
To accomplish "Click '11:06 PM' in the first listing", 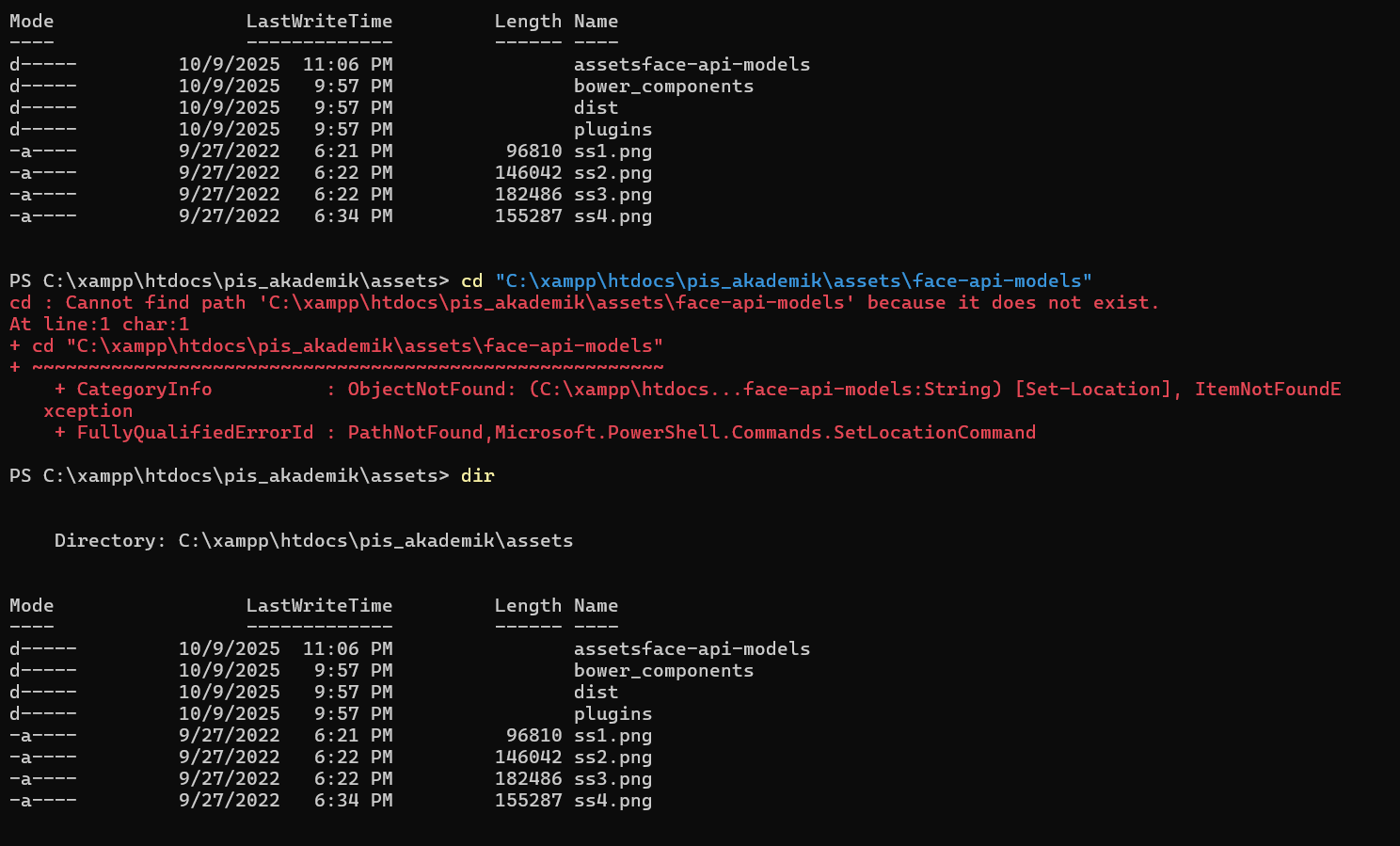I will [x=348, y=64].
